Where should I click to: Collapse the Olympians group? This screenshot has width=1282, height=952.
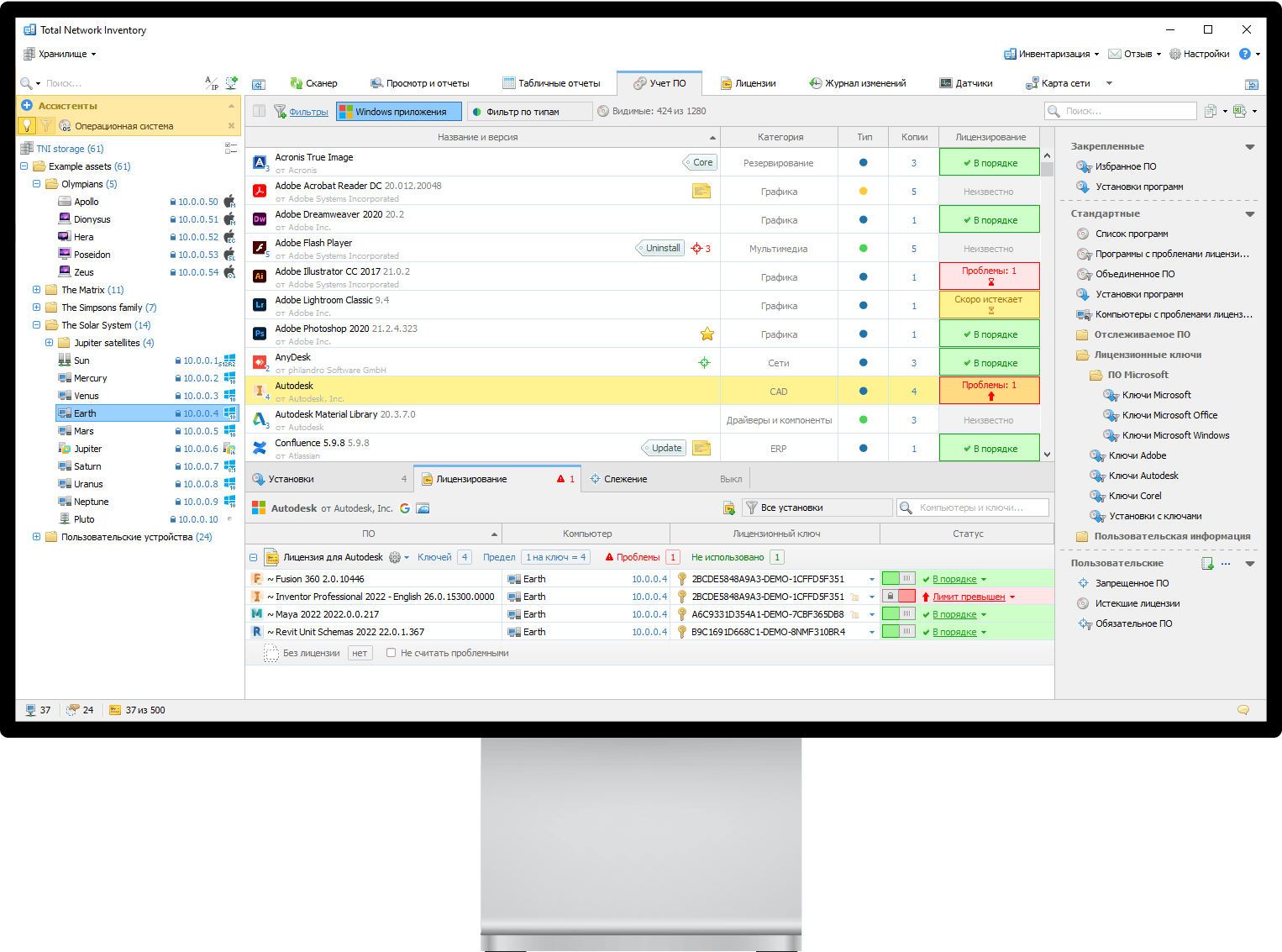click(36, 184)
